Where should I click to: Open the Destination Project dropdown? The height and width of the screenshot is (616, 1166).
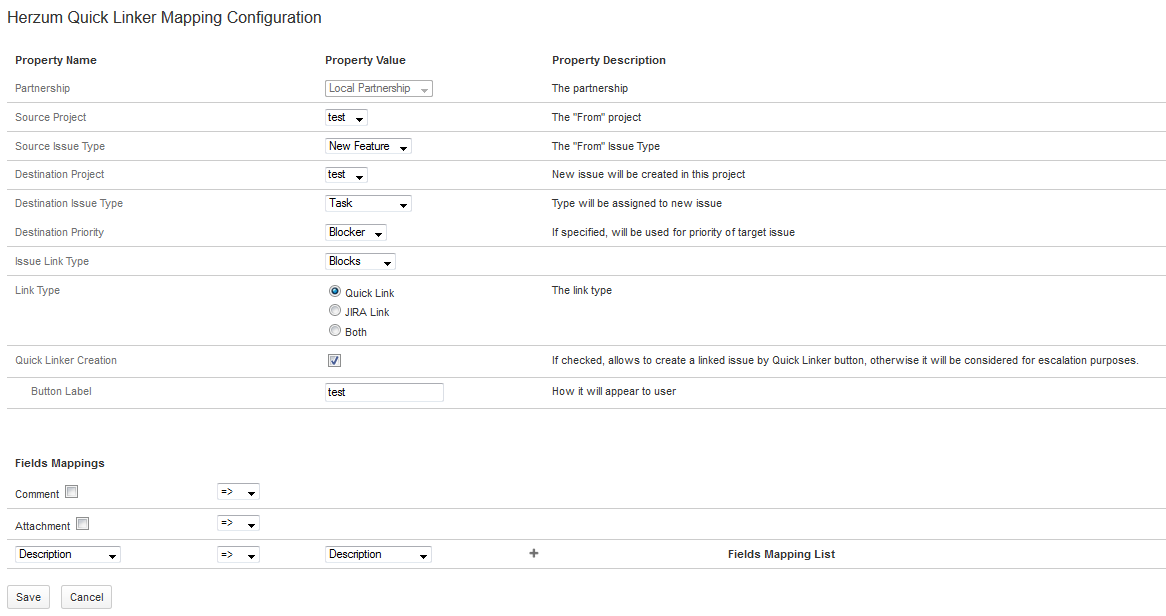coord(346,175)
